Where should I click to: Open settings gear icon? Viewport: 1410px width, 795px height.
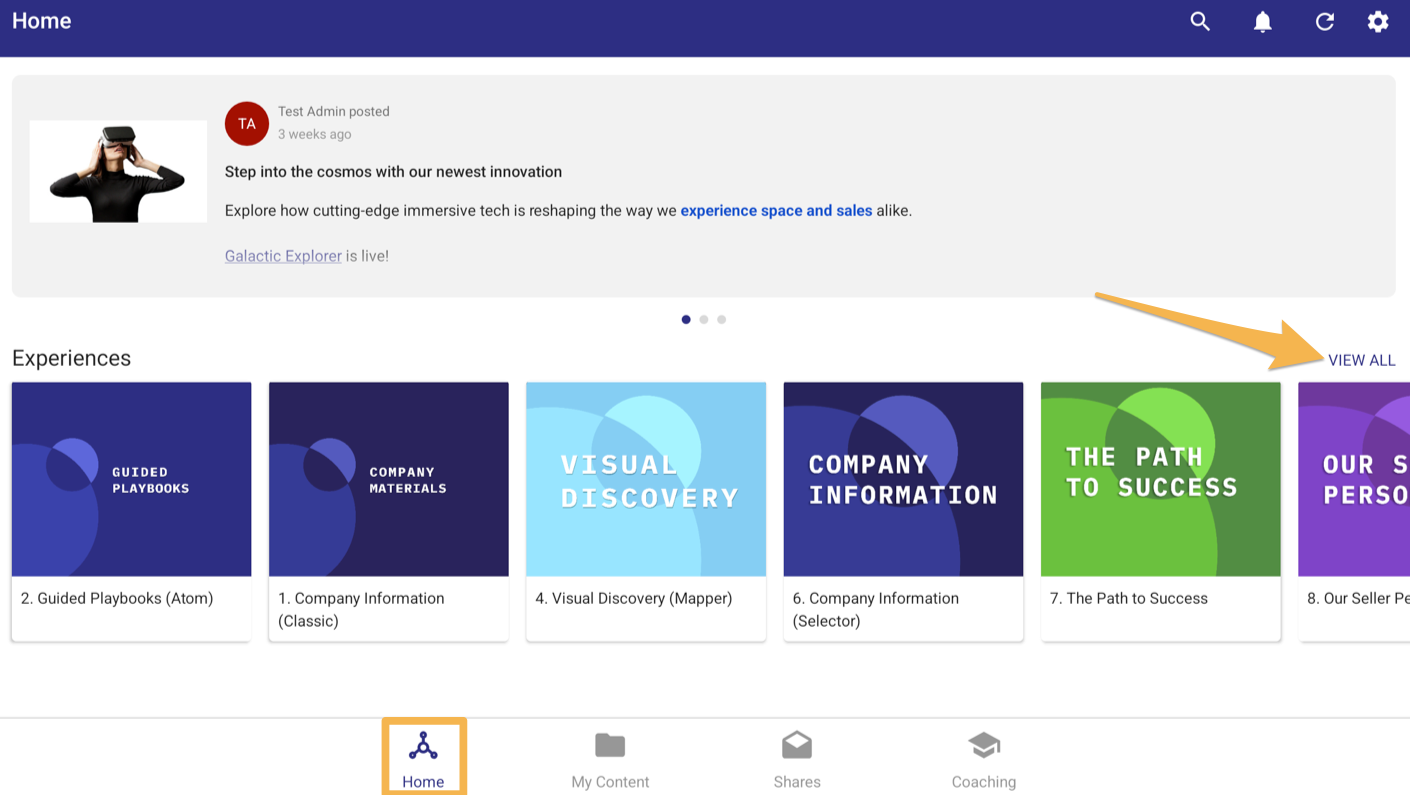pyautogui.click(x=1378, y=22)
